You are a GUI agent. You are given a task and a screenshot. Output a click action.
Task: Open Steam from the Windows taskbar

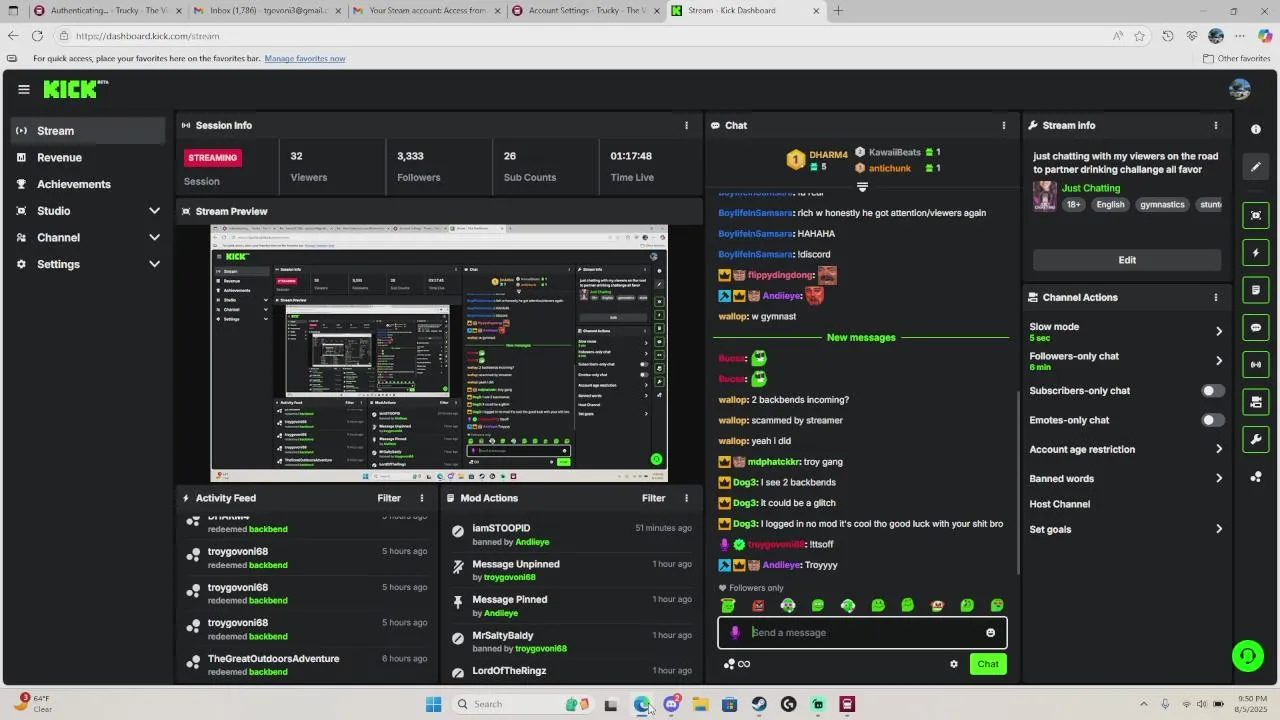click(759, 704)
